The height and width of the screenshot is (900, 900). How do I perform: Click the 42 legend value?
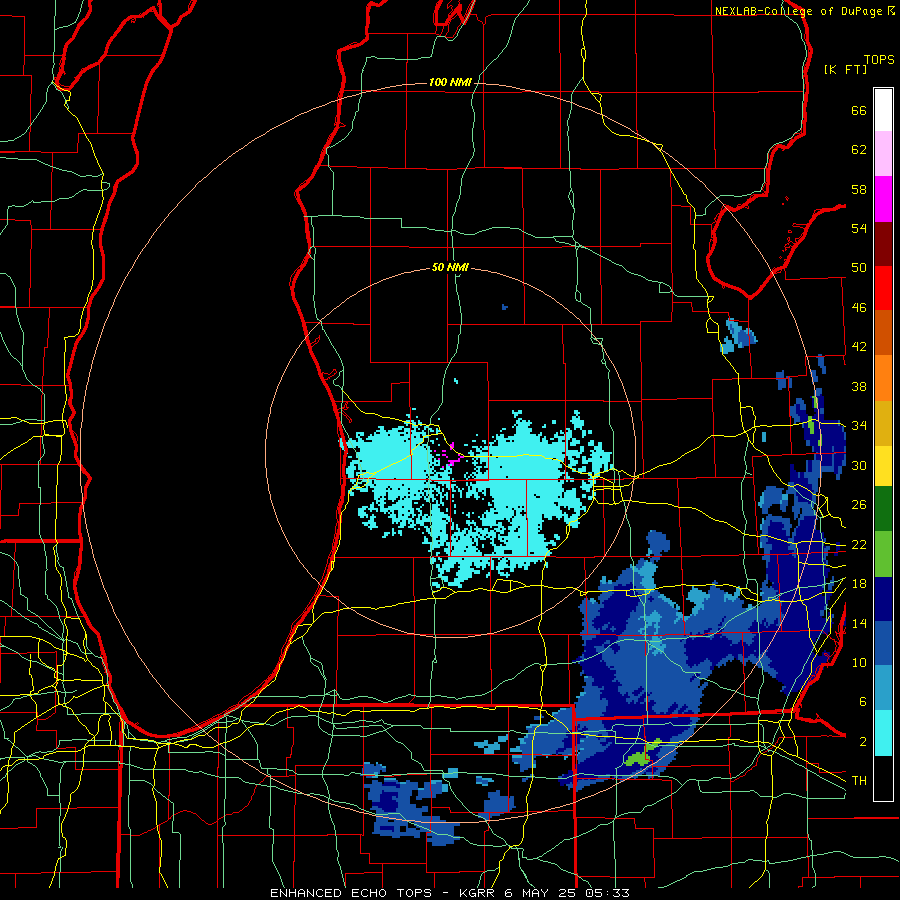click(859, 347)
